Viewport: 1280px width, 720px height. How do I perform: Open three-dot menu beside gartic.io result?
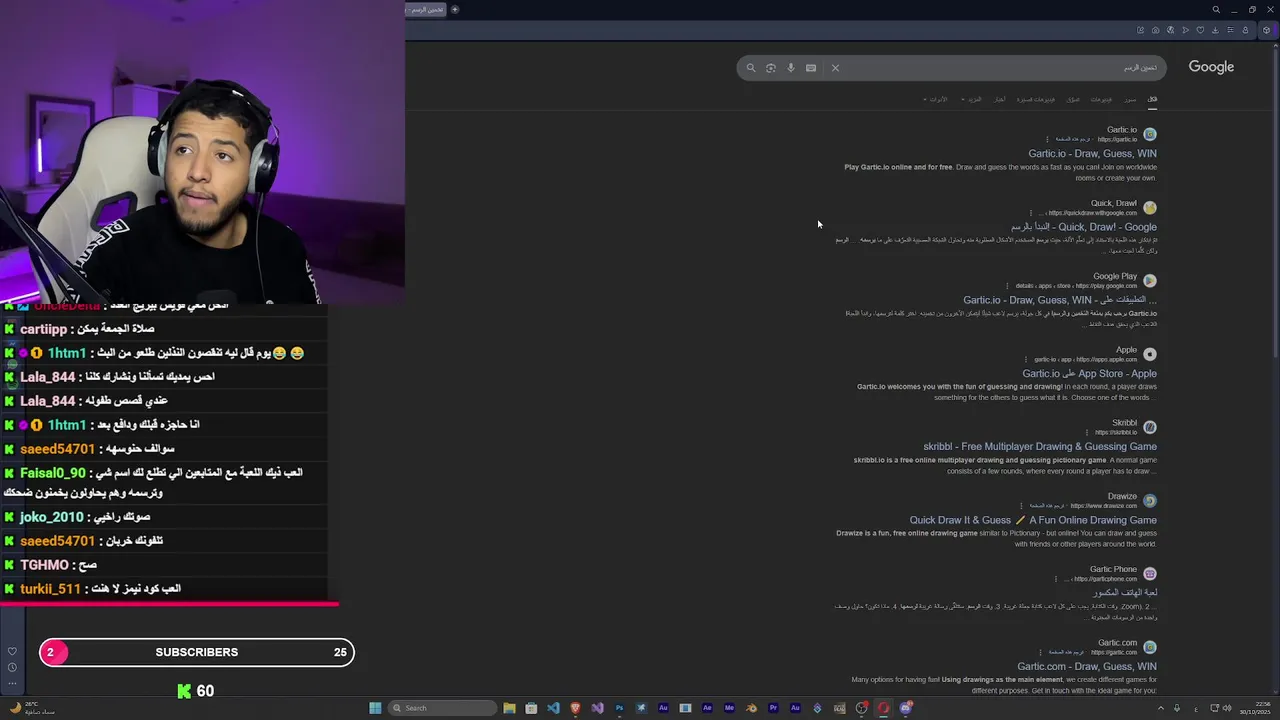(1048, 139)
